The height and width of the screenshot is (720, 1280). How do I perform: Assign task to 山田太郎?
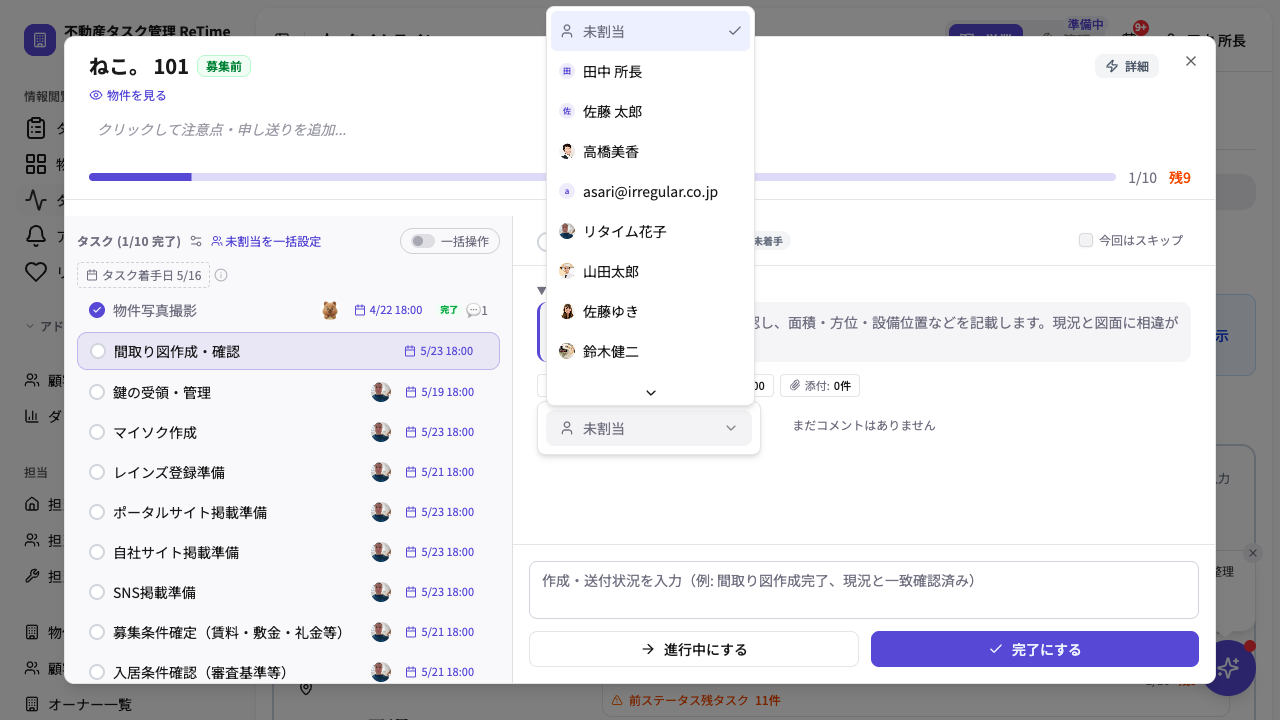tap(650, 271)
